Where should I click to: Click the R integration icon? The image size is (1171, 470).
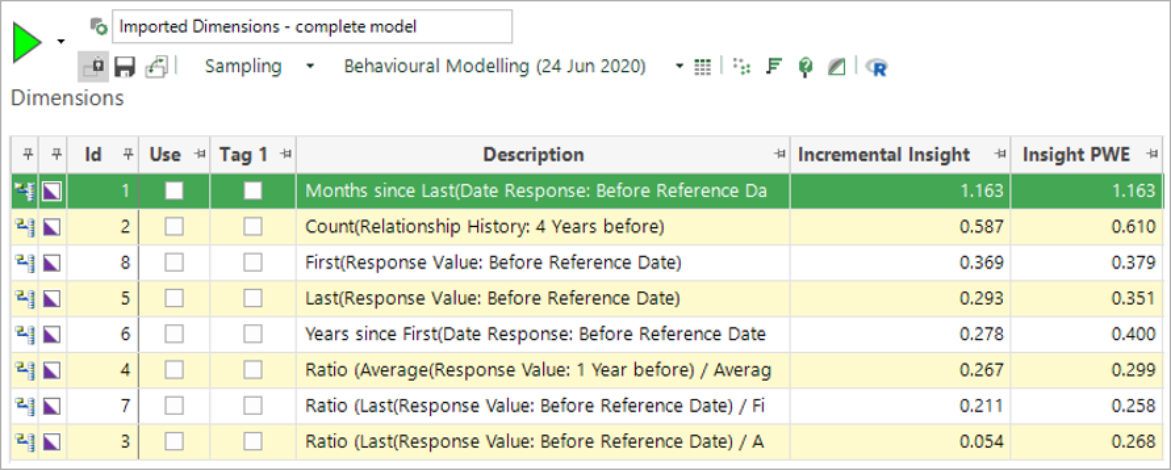[878, 67]
